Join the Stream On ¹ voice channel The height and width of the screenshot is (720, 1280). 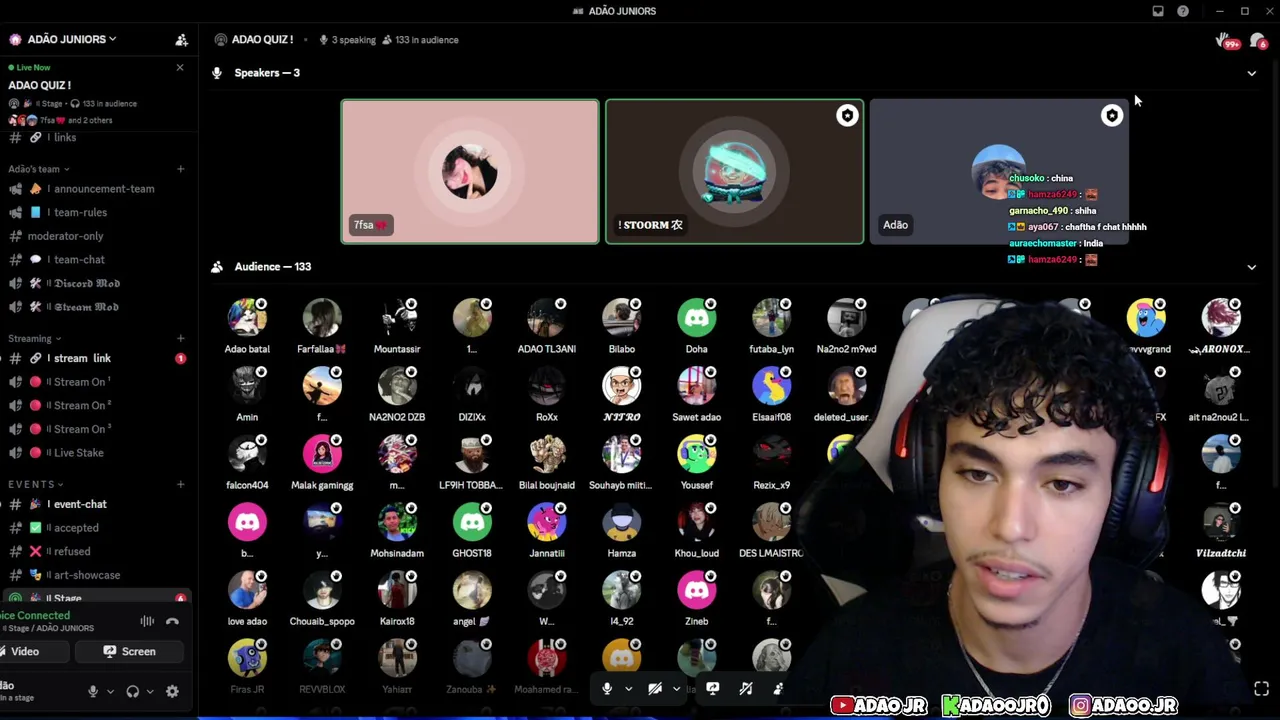[x=95, y=382]
